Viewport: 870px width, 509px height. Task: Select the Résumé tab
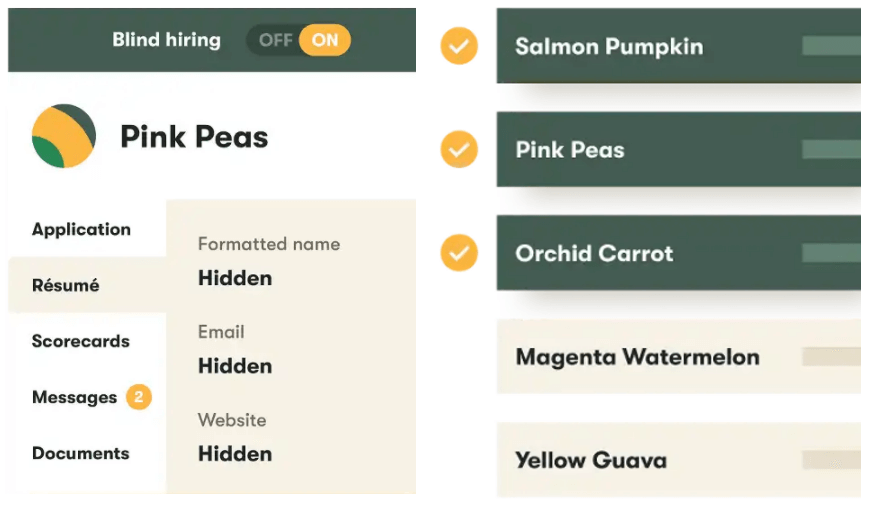coord(66,285)
